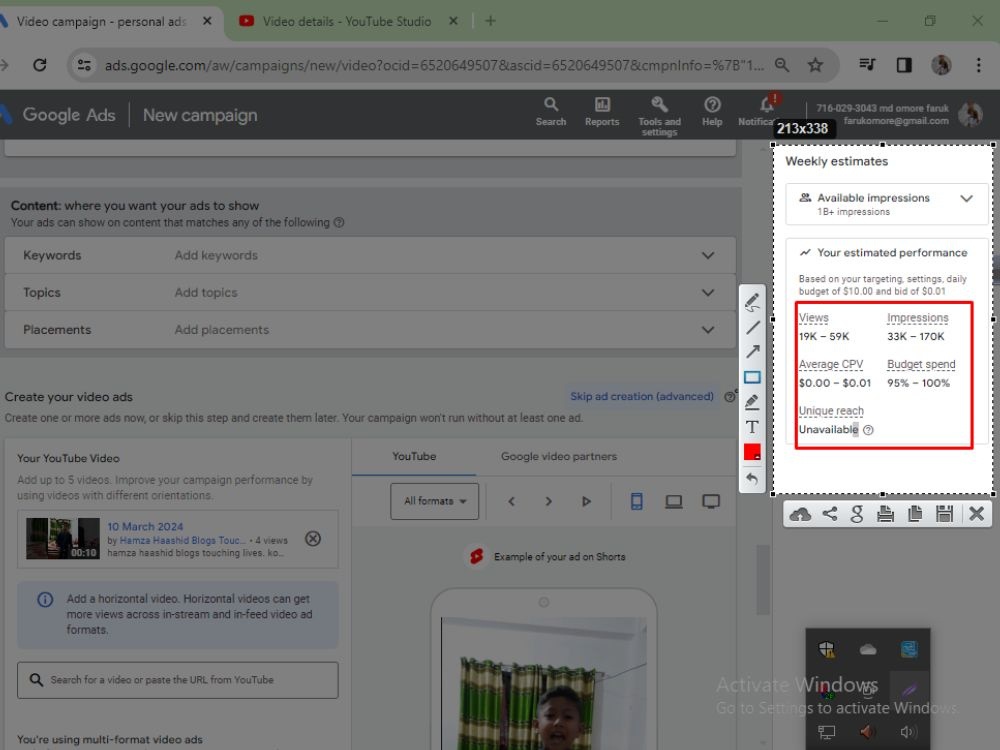1000x750 pixels.
Task: Click Skip ad creation (advanced) link
Action: 642,396
